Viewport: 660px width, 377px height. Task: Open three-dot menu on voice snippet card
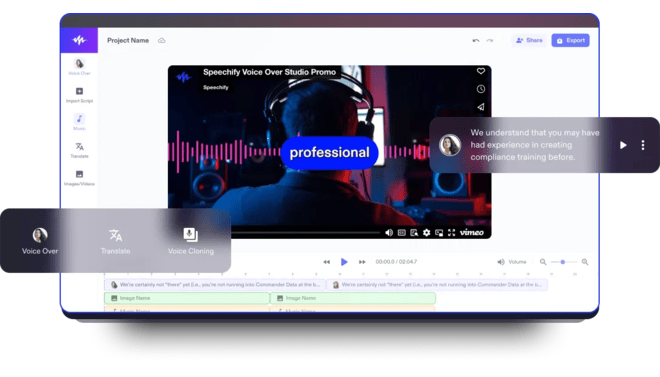[x=643, y=145]
